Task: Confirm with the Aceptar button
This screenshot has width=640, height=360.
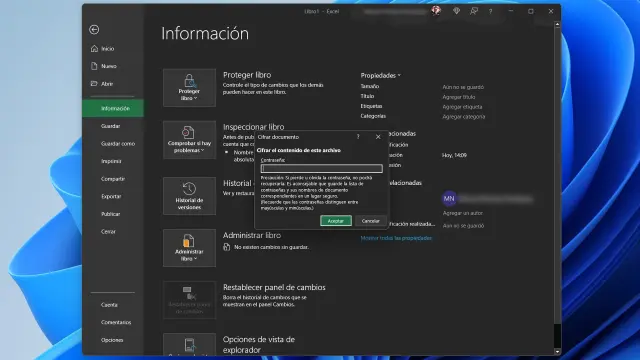Action: tap(336, 221)
